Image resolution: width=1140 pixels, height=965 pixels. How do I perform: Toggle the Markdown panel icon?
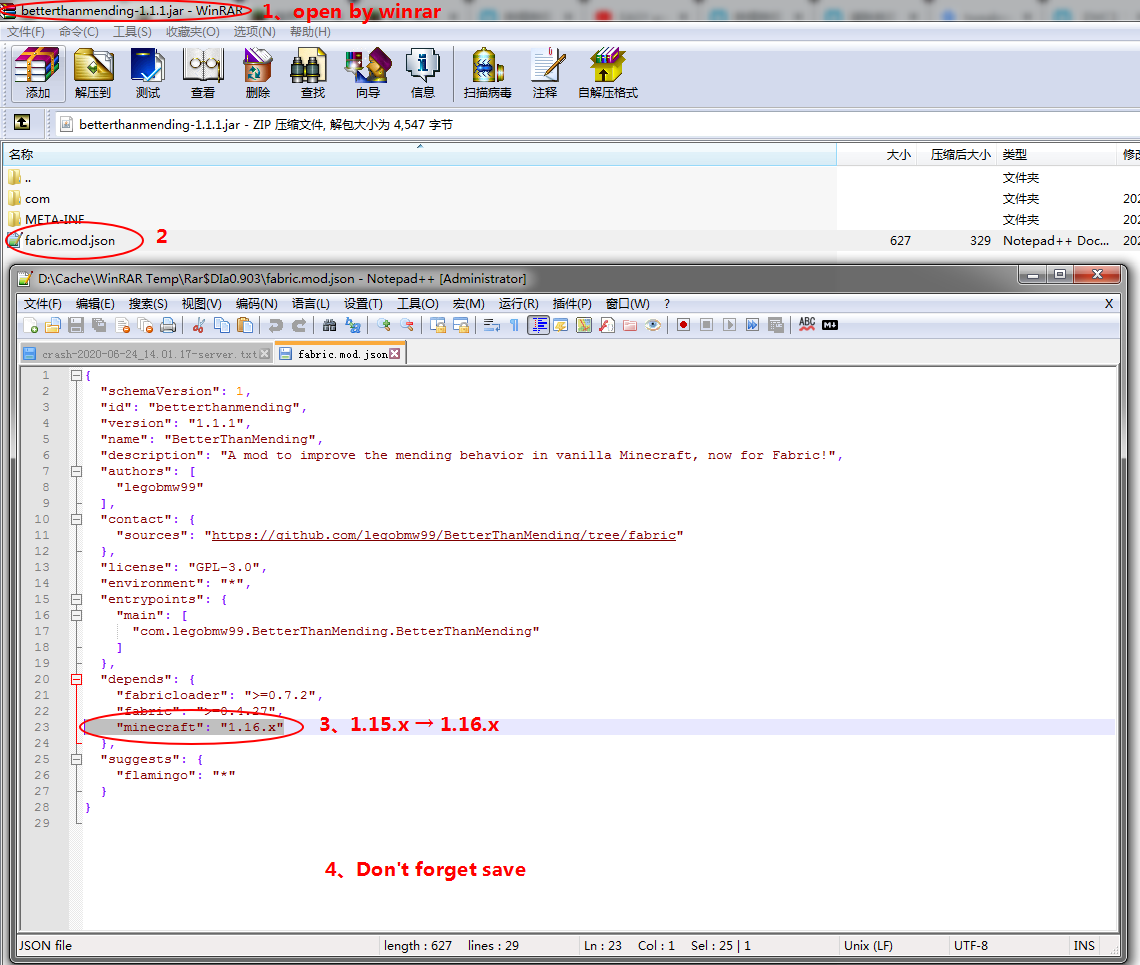click(x=830, y=325)
